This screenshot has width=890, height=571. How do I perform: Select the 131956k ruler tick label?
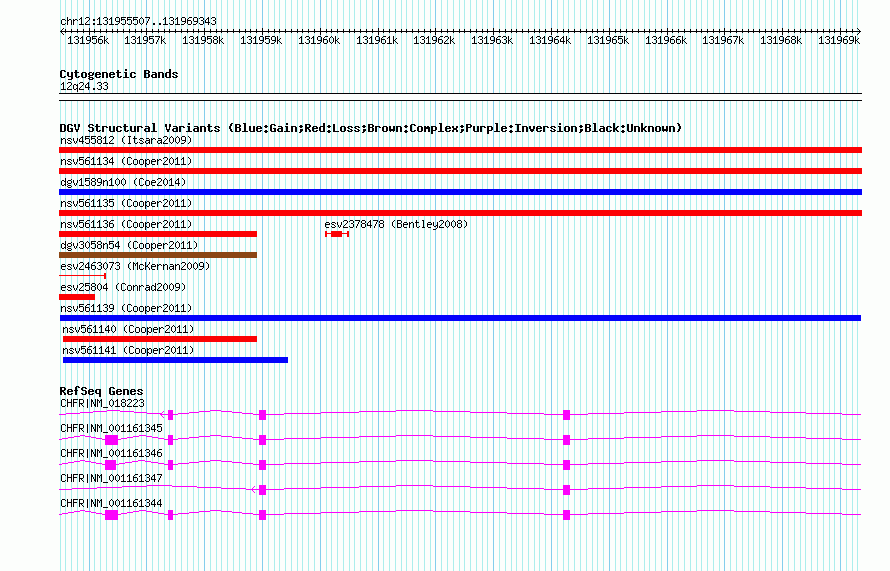88,40
